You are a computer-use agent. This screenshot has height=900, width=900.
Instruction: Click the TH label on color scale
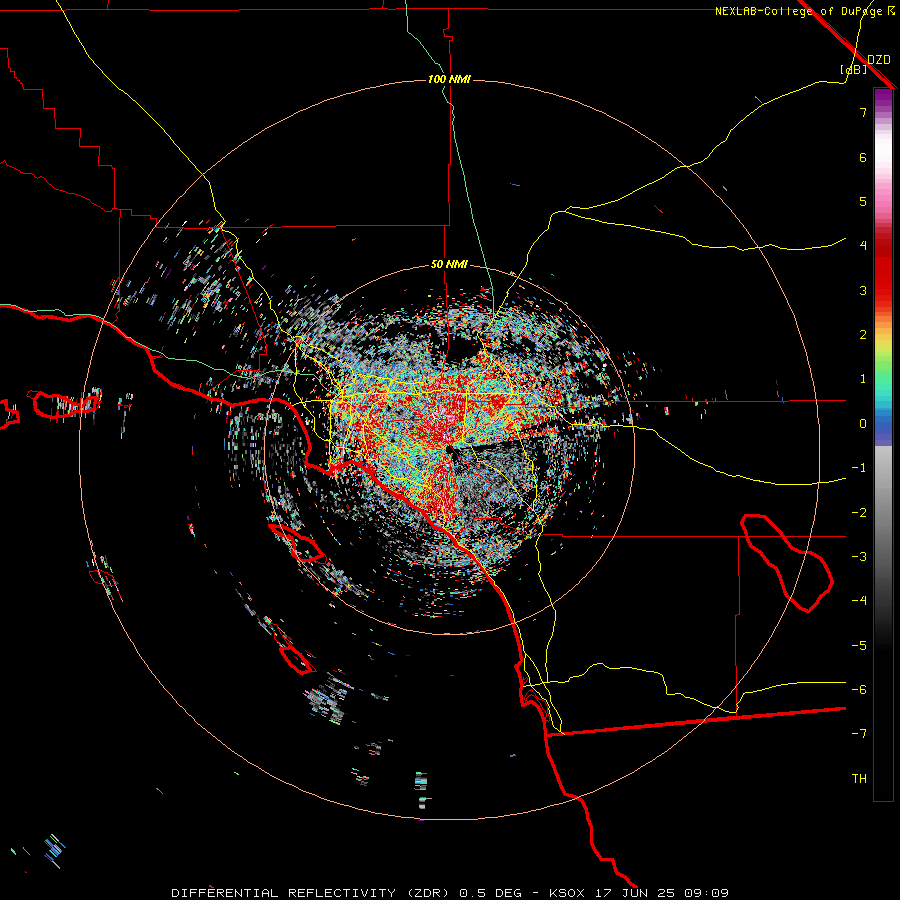click(859, 779)
